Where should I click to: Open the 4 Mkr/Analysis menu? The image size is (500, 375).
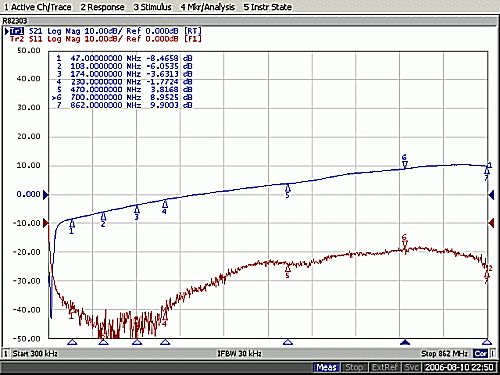(208, 7)
